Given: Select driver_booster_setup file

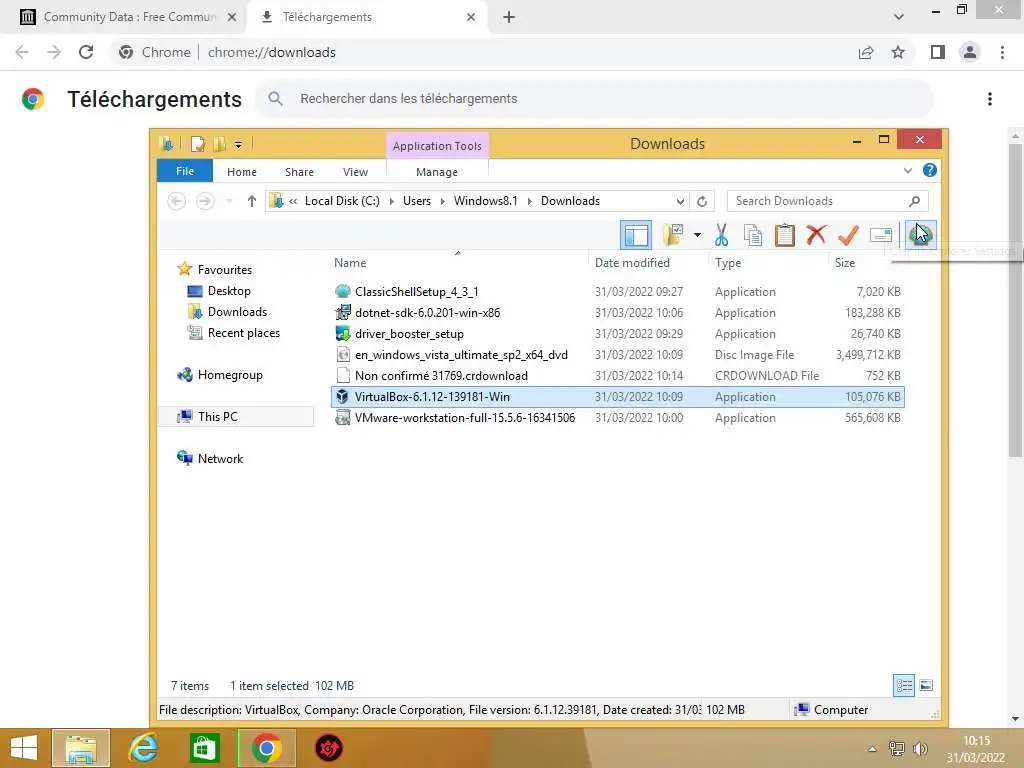Looking at the screenshot, I should [x=618, y=334].
